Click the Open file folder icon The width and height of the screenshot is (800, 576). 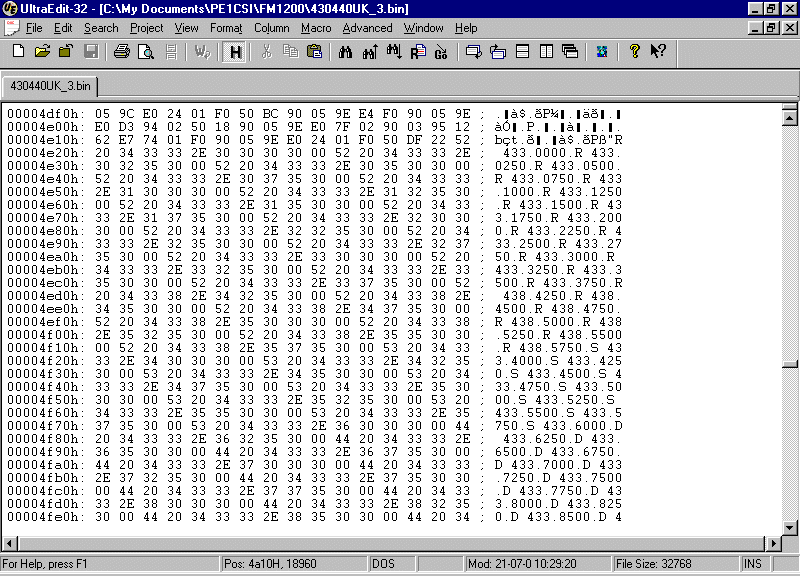click(42, 52)
